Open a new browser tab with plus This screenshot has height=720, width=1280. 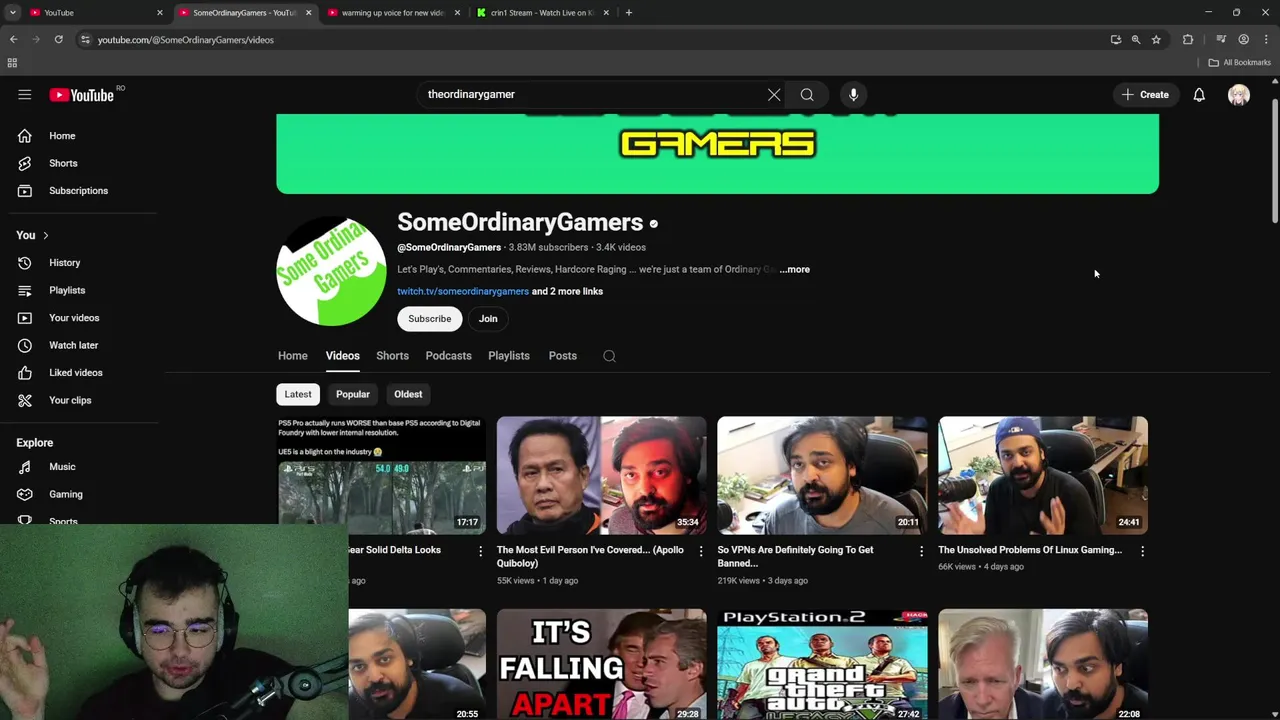[629, 13]
